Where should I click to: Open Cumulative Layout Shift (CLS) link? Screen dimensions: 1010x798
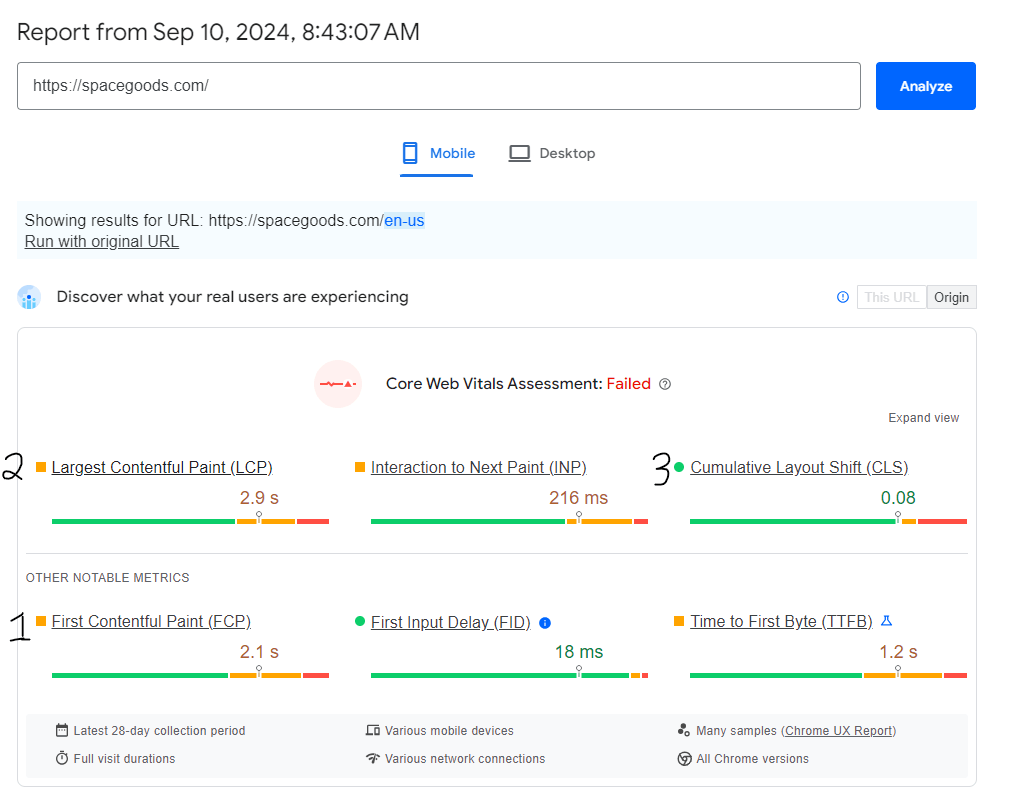click(799, 467)
